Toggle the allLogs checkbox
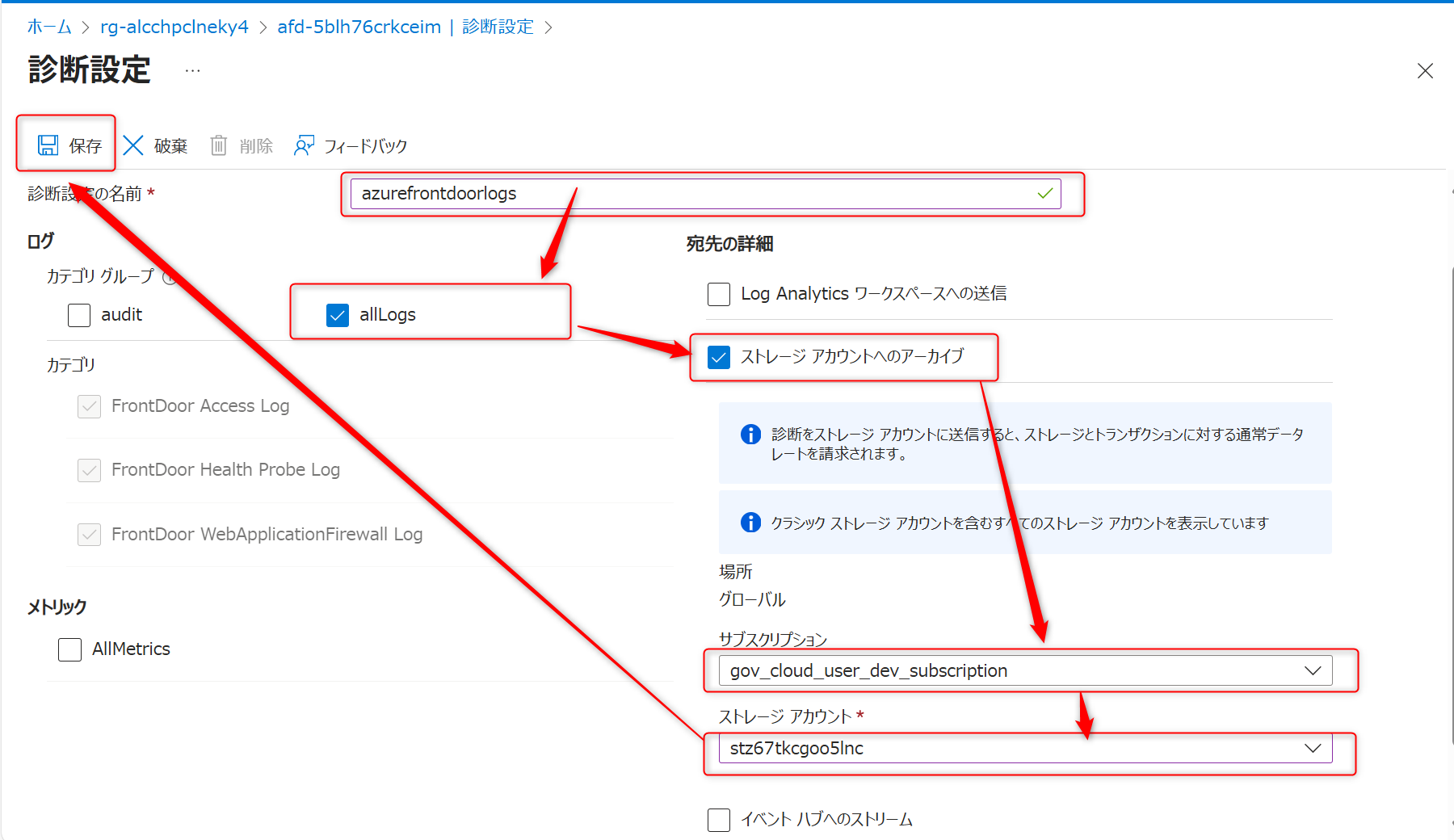1454x840 pixels. pos(338,315)
